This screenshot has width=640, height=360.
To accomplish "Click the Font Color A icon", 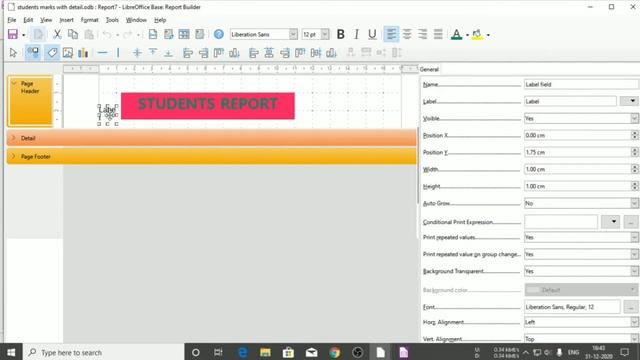I will (x=456, y=34).
